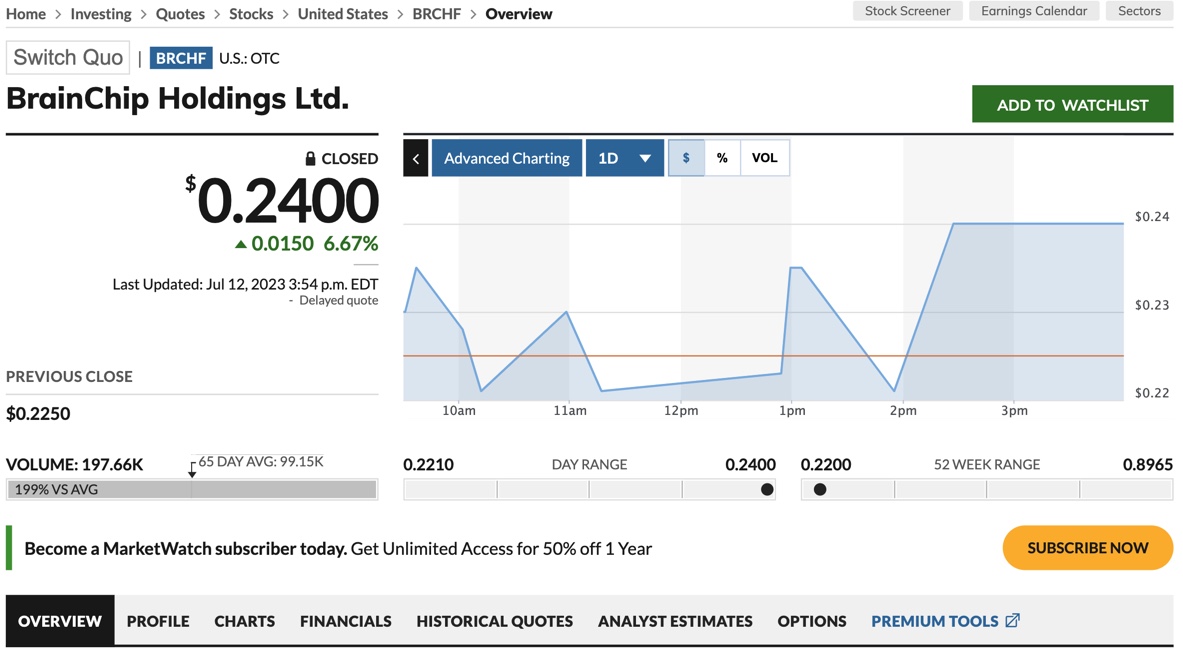Click the $0.24 chart axis label
The width and height of the screenshot is (1183, 649).
[1152, 217]
